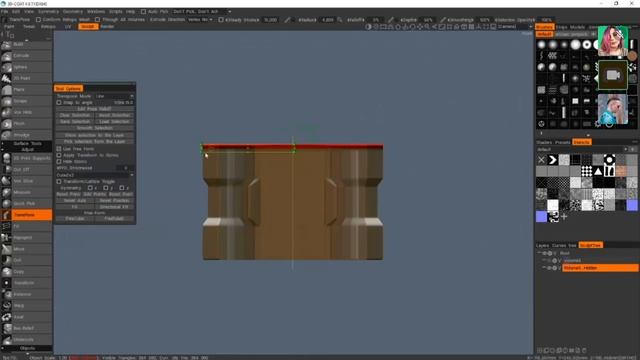Image resolution: width=640 pixels, height=360 pixels.
Task: Open the Geometry menu
Action: point(73,11)
